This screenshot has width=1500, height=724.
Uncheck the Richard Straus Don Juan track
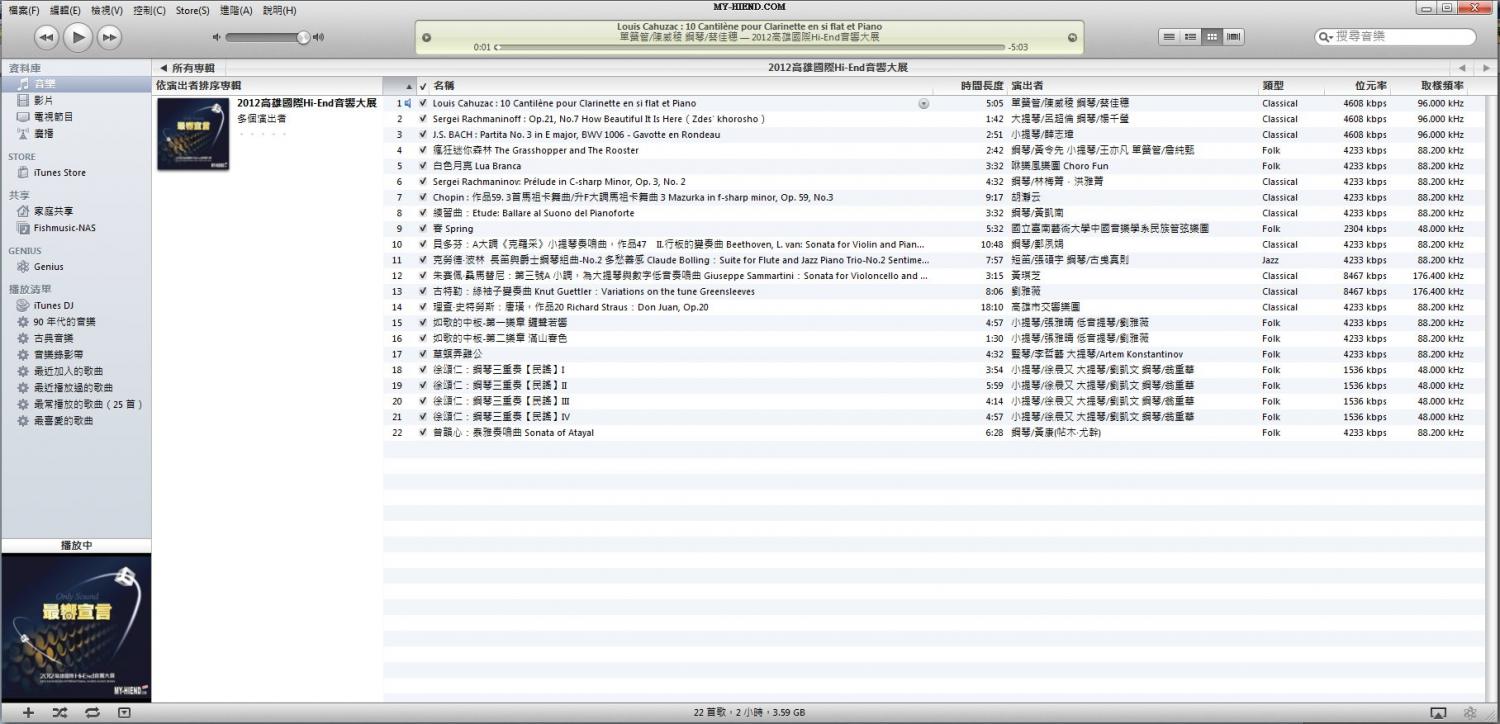tap(423, 307)
